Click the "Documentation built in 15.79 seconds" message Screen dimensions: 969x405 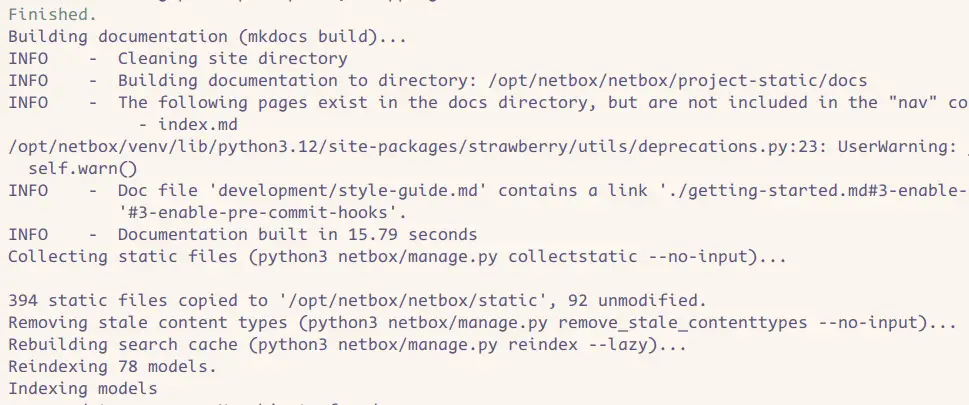click(x=297, y=235)
